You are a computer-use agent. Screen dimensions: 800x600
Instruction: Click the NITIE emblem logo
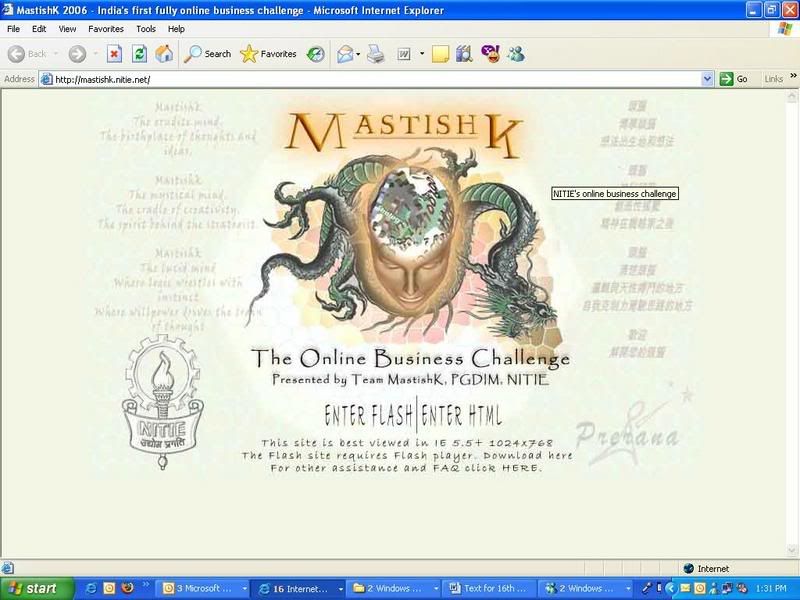click(x=162, y=402)
